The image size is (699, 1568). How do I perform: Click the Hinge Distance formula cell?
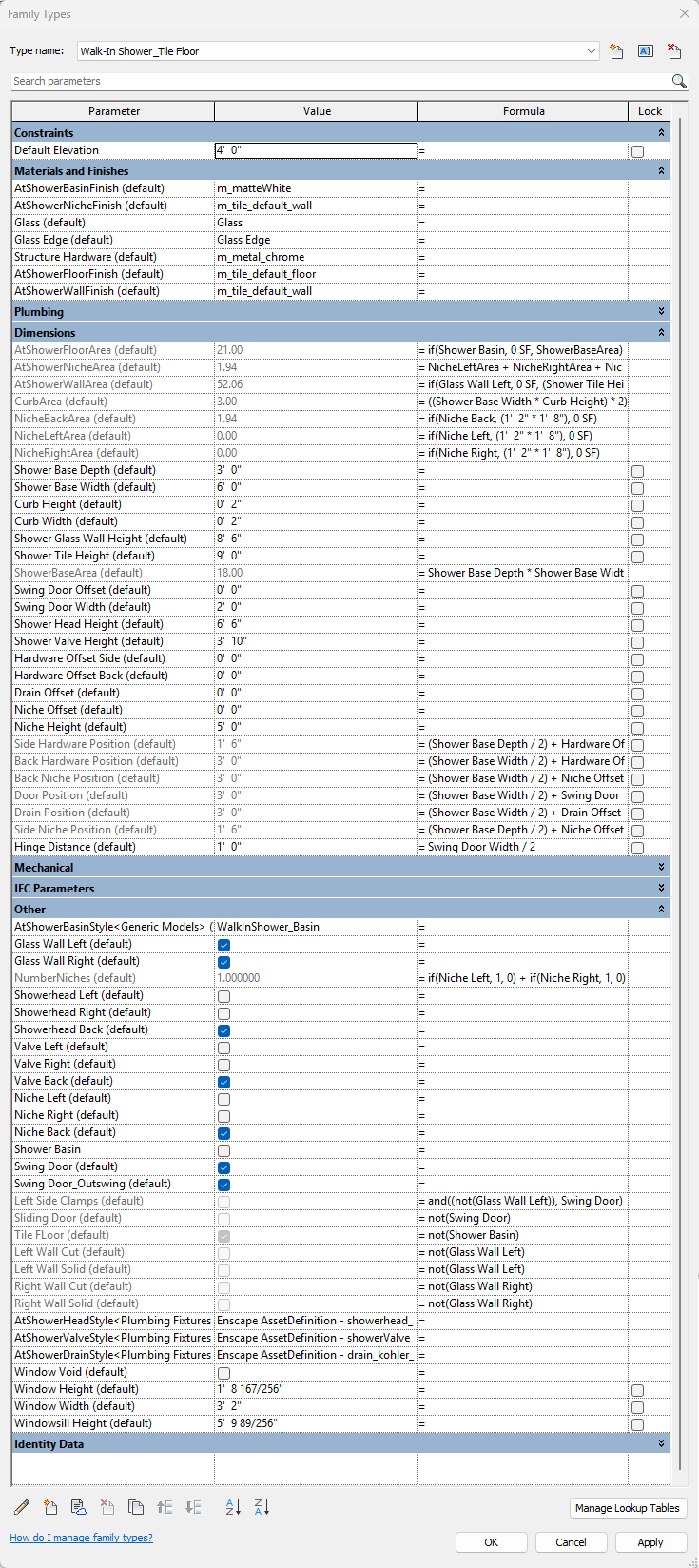(x=523, y=847)
